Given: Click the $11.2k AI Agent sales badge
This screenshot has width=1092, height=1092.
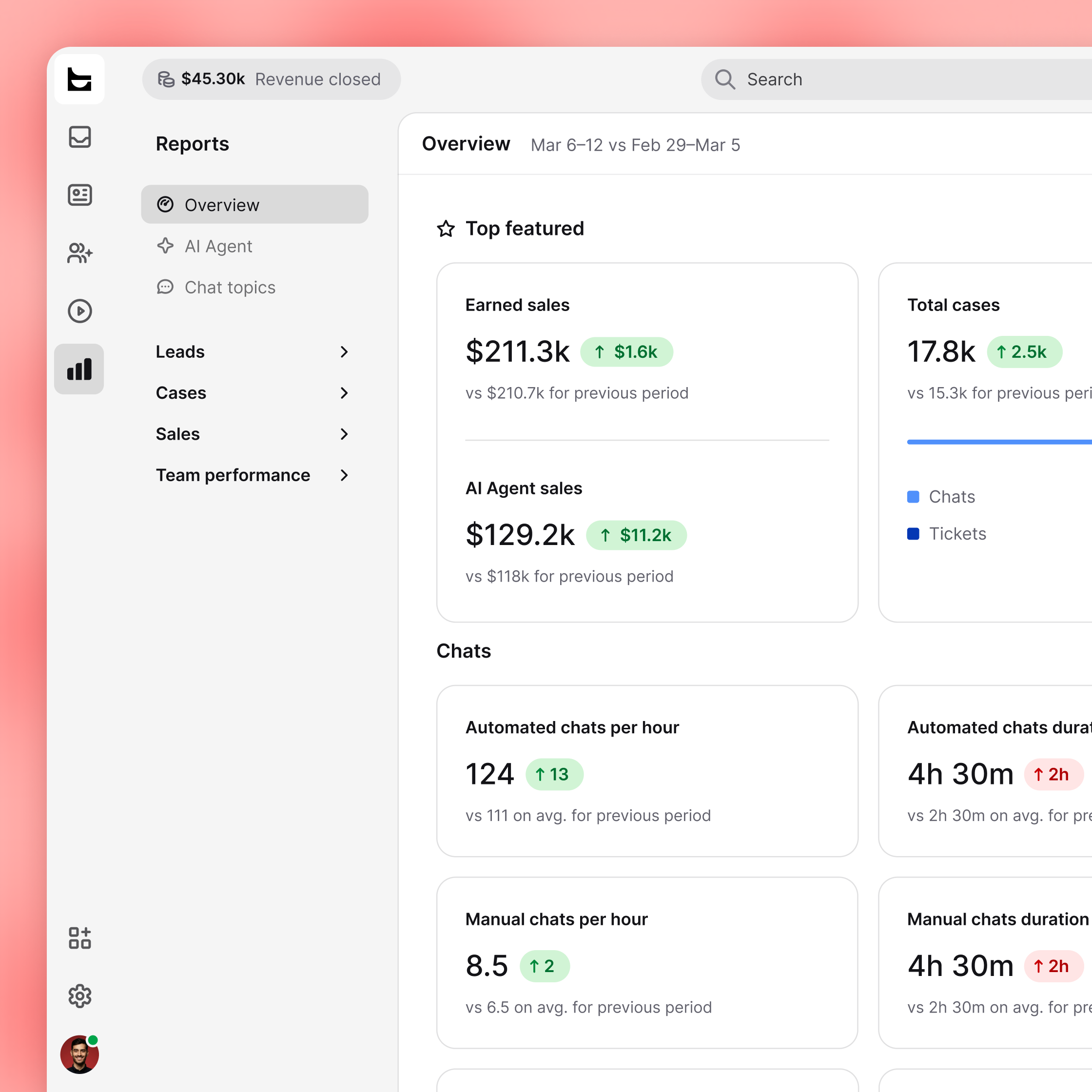Looking at the screenshot, I should pyautogui.click(x=636, y=535).
